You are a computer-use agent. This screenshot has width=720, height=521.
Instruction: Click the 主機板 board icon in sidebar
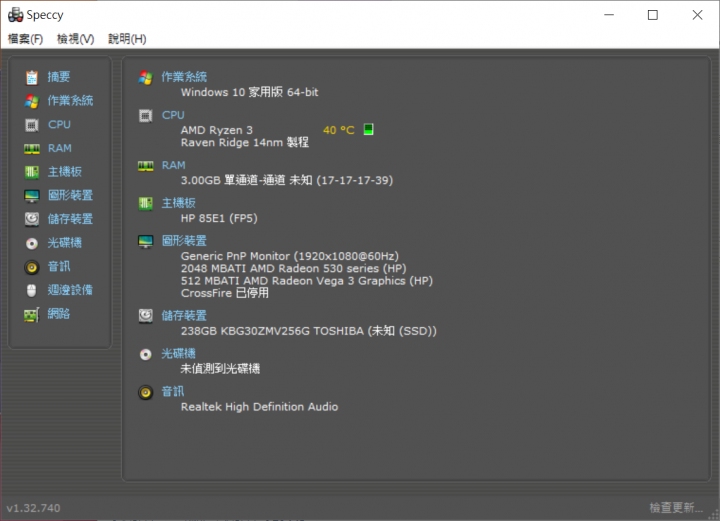pos(32,172)
